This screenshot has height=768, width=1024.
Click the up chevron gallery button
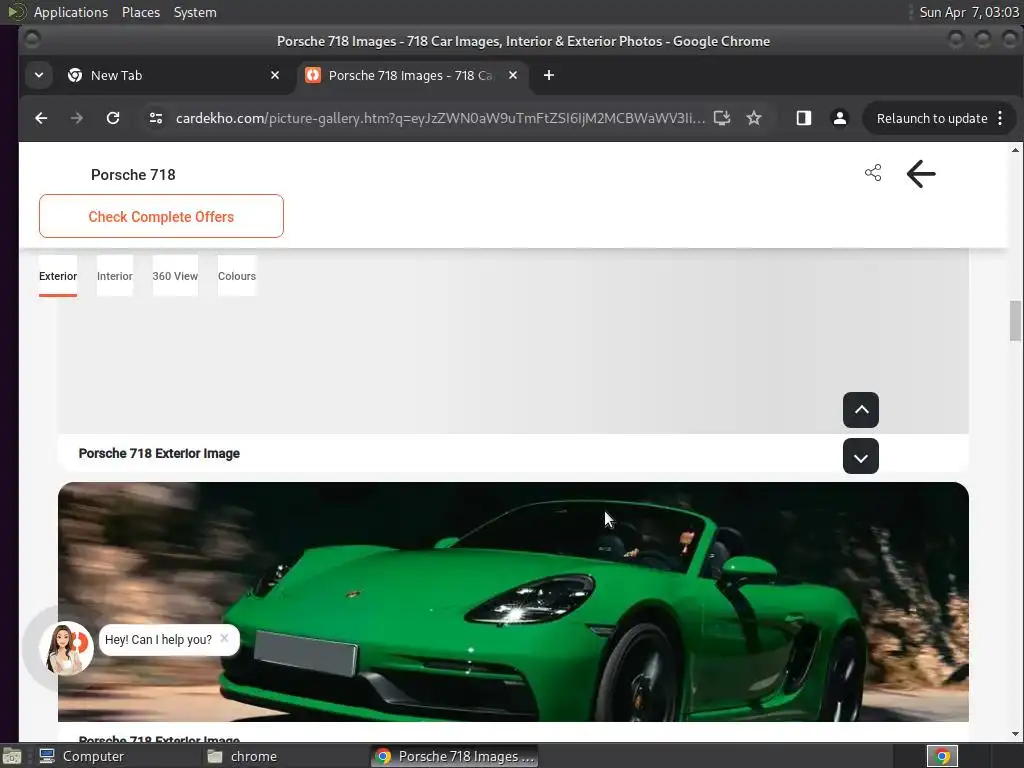pyautogui.click(x=861, y=410)
